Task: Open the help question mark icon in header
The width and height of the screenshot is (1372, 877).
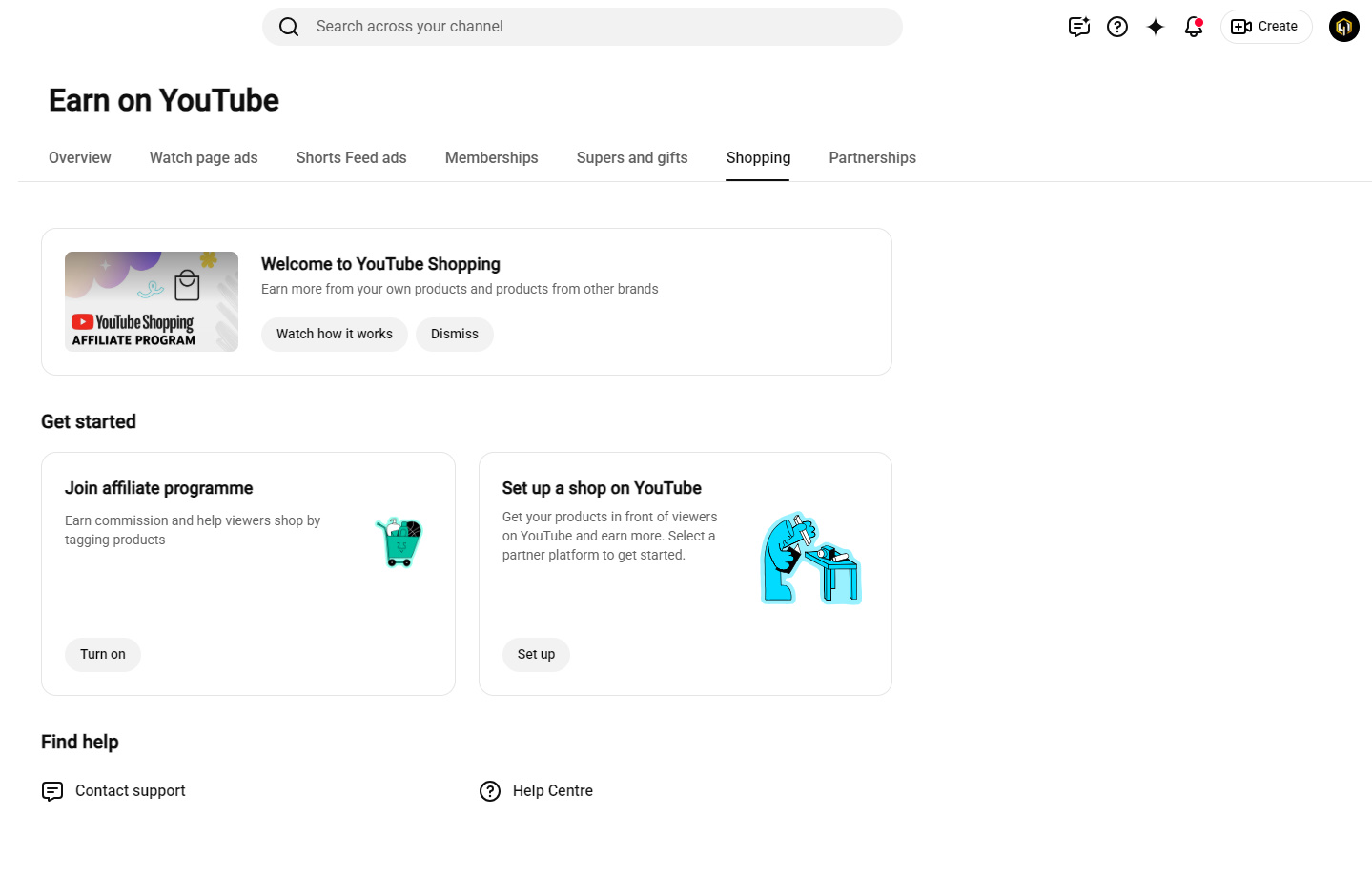Action: [1117, 27]
